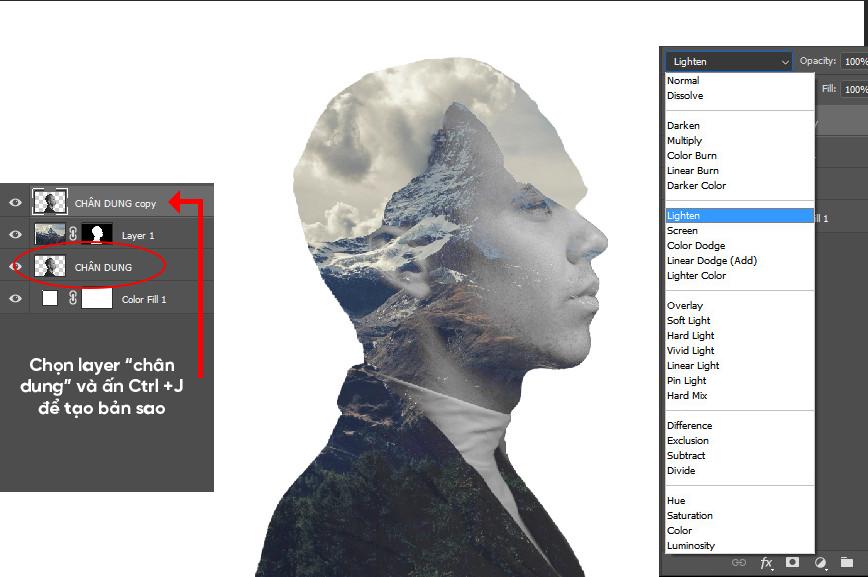868x577 pixels.
Task: Open the Add Layer Style fx menu
Action: [x=766, y=563]
